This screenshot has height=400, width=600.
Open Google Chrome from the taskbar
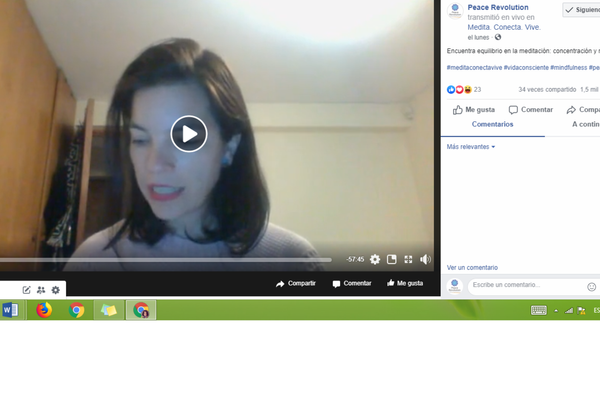pyautogui.click(x=77, y=310)
